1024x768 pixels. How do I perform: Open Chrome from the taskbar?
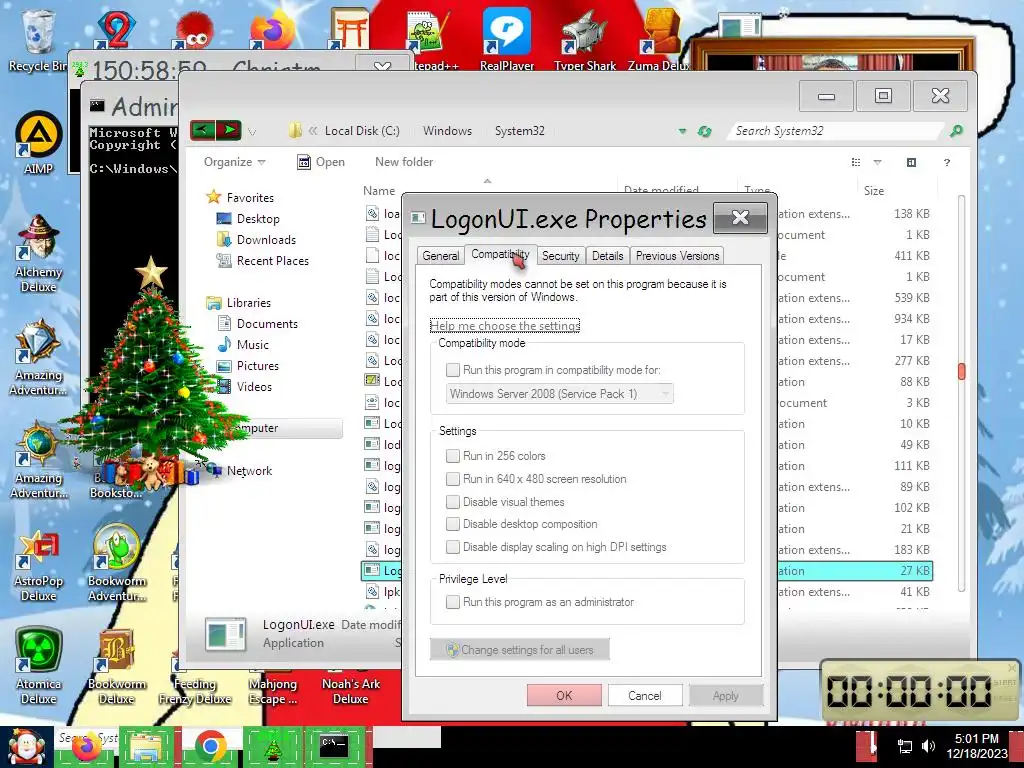tap(210, 747)
